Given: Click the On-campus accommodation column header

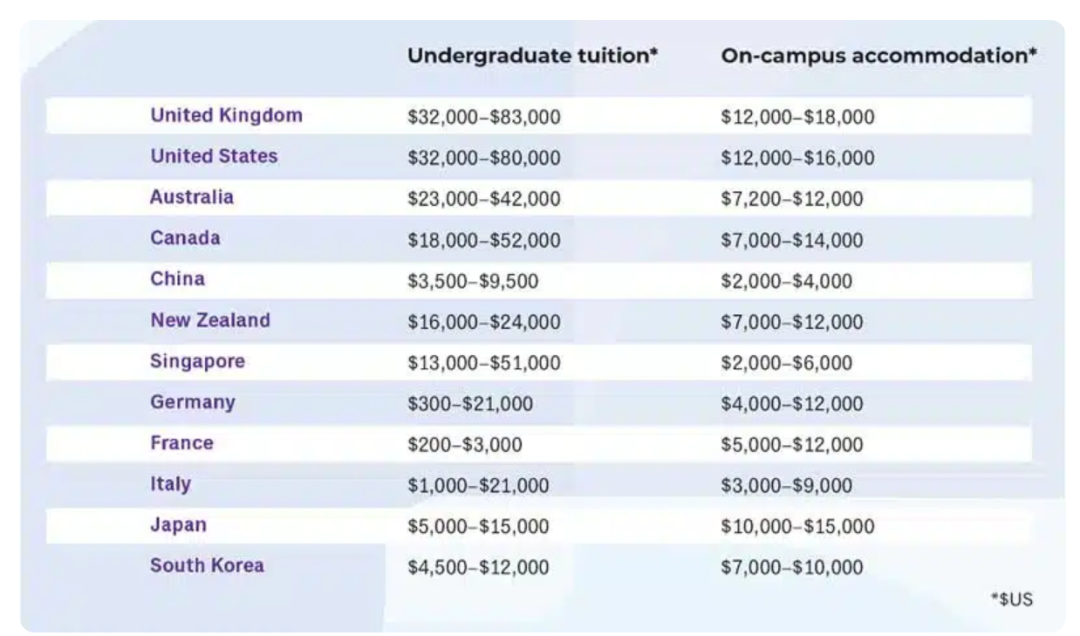Looking at the screenshot, I should coord(878,56).
